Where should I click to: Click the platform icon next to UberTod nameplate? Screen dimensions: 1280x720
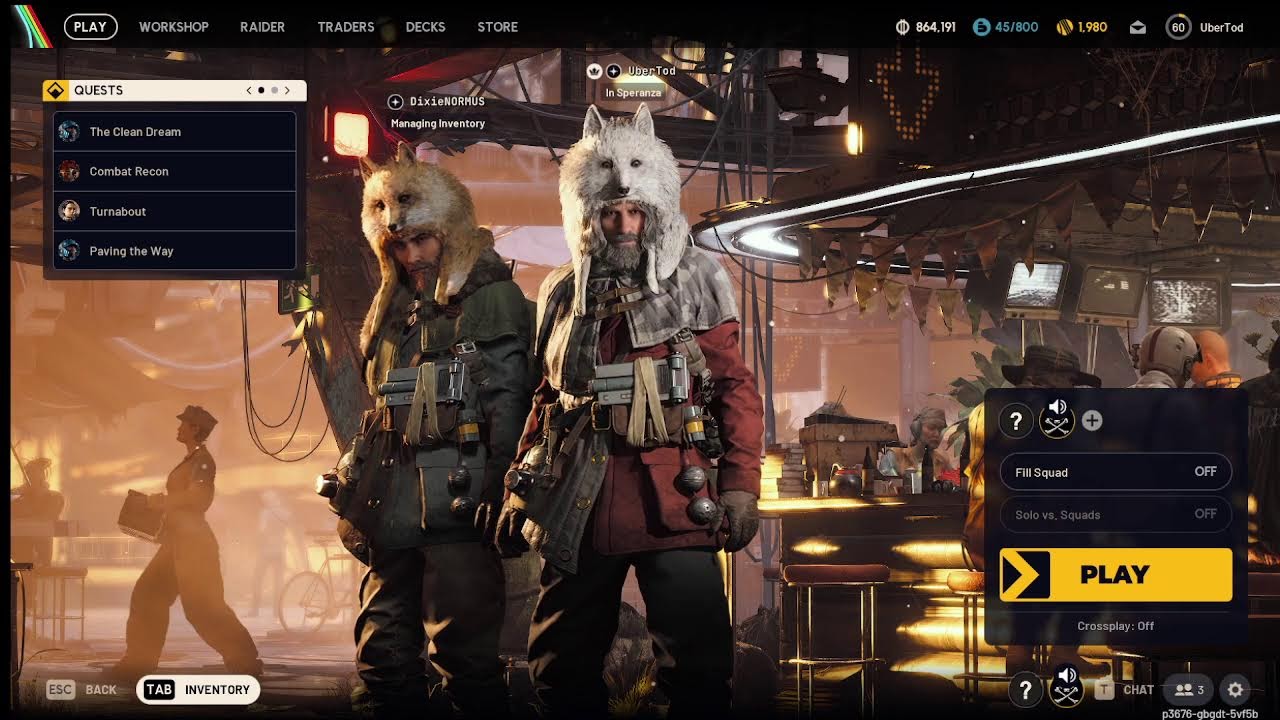[613, 71]
